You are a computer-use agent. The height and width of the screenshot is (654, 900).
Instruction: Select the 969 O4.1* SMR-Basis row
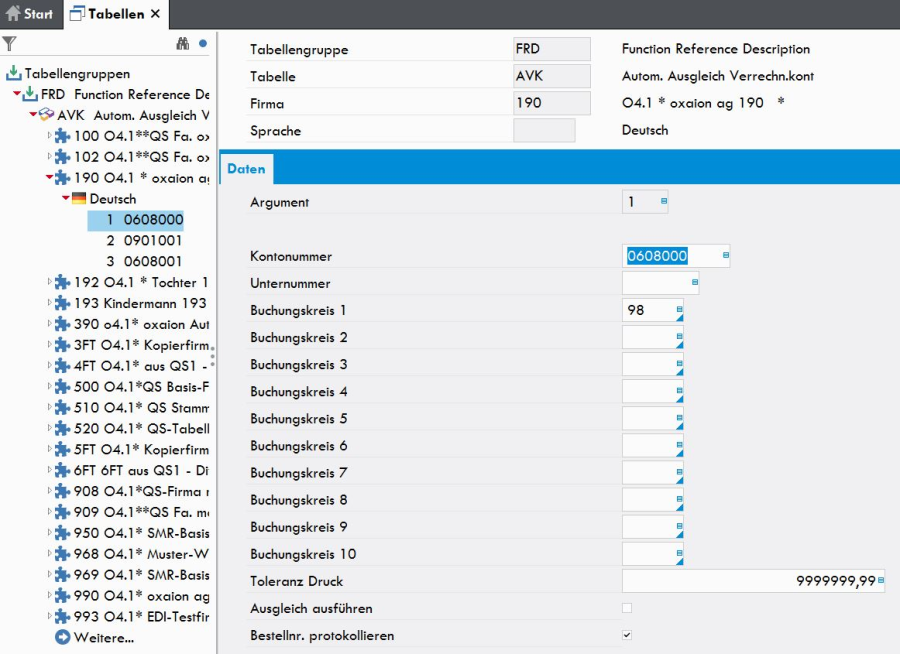point(142,575)
